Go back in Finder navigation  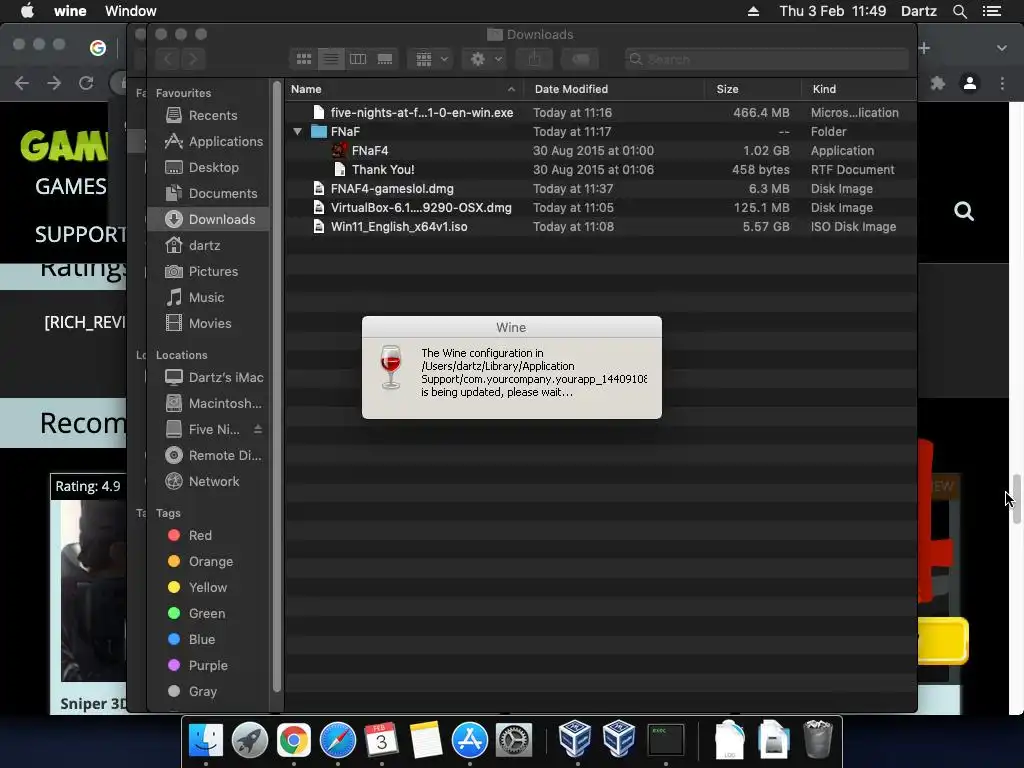pos(168,59)
